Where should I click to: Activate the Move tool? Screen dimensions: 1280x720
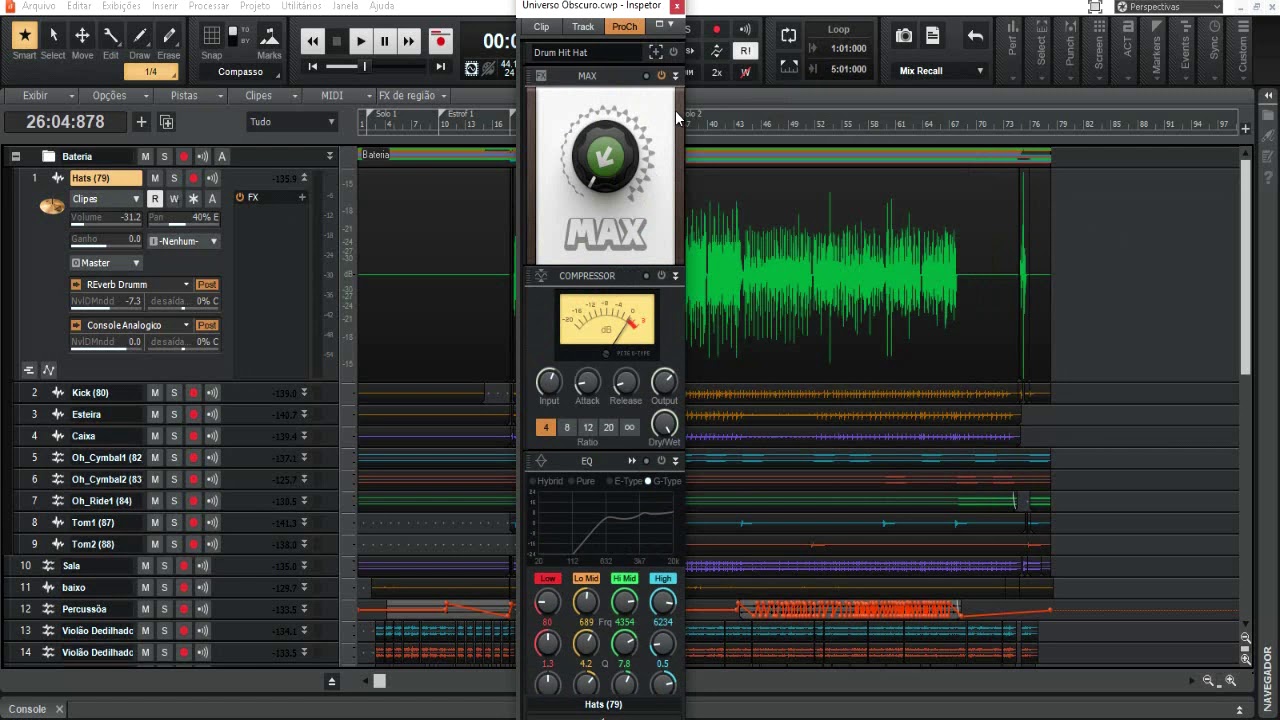pos(82,36)
